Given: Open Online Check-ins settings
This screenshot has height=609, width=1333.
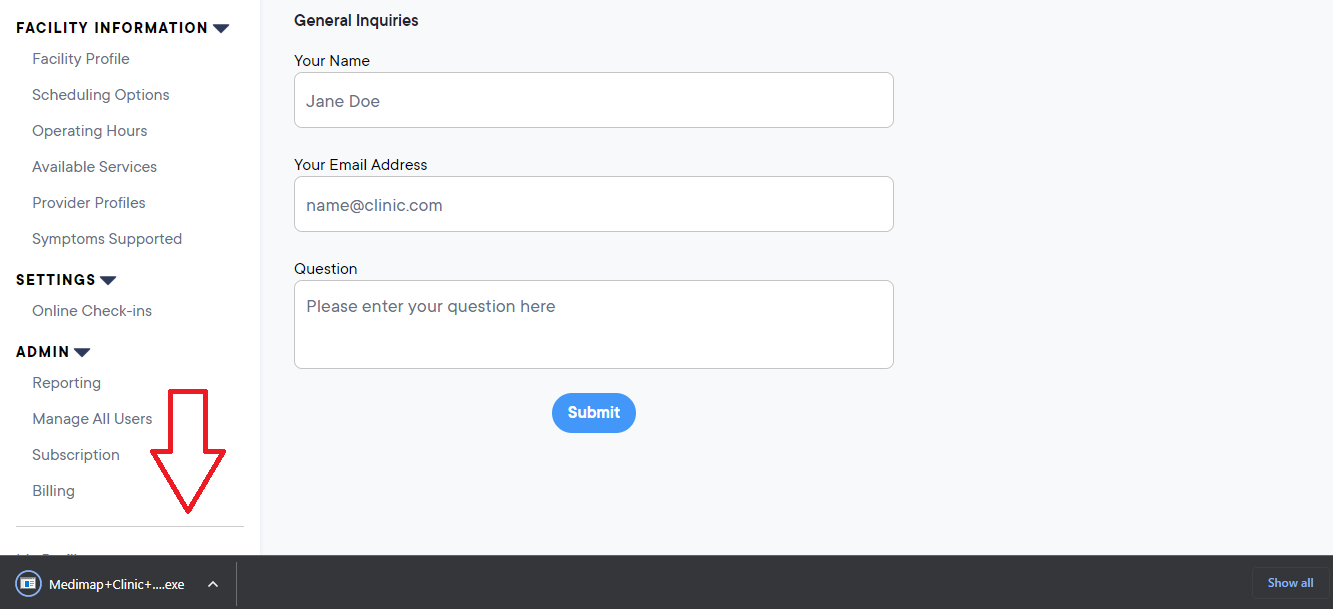Looking at the screenshot, I should point(92,311).
